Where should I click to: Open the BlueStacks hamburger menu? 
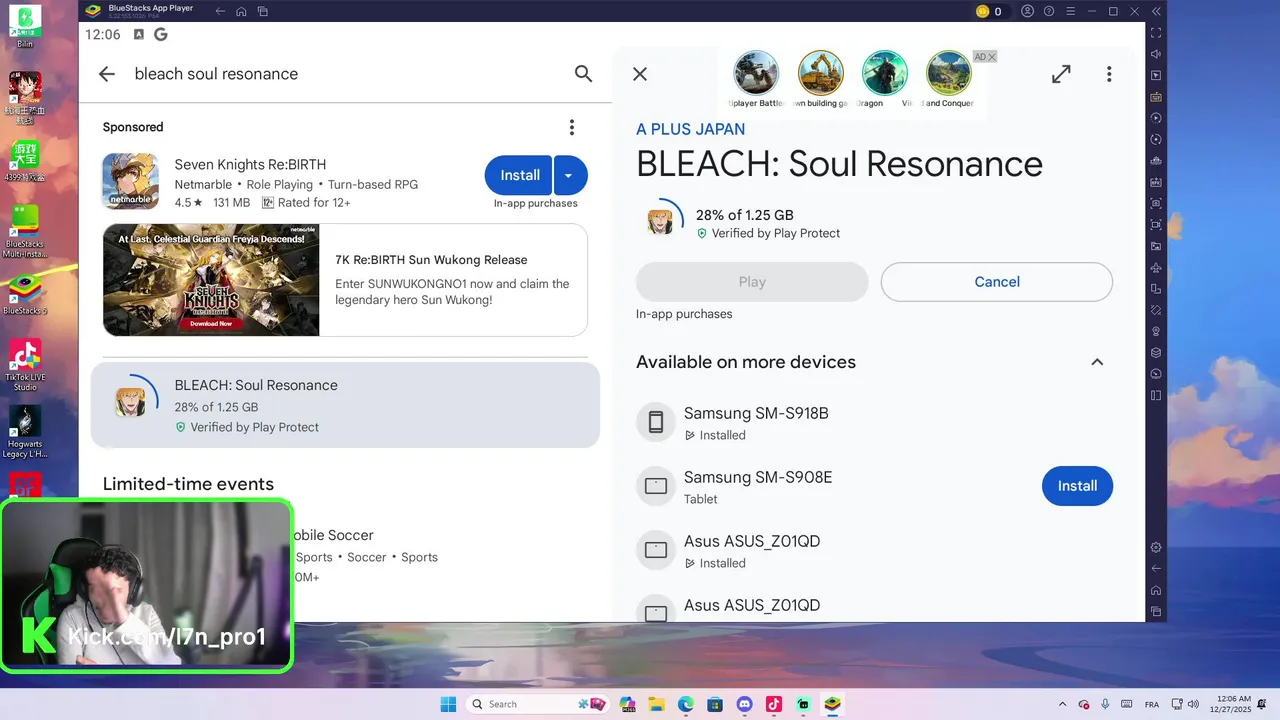1070,11
